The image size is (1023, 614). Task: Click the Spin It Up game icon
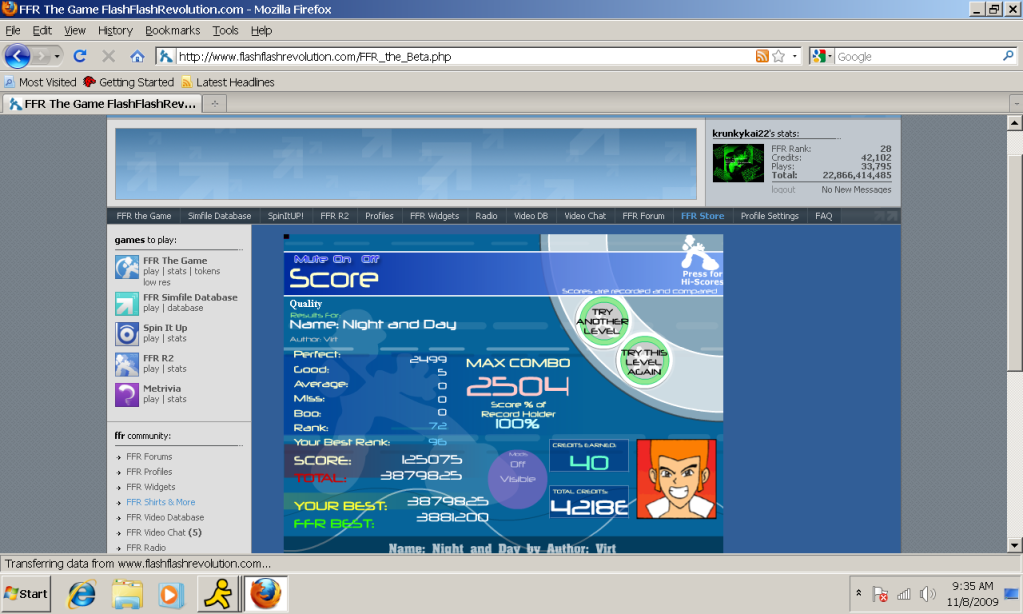pos(127,333)
